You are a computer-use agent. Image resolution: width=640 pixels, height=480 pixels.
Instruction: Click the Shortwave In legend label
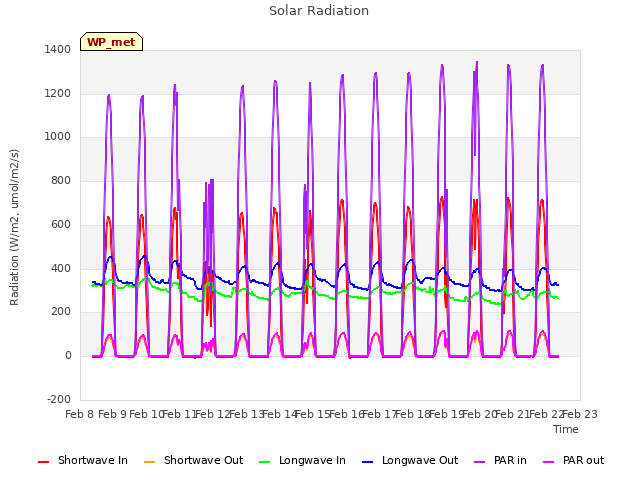[93, 460]
